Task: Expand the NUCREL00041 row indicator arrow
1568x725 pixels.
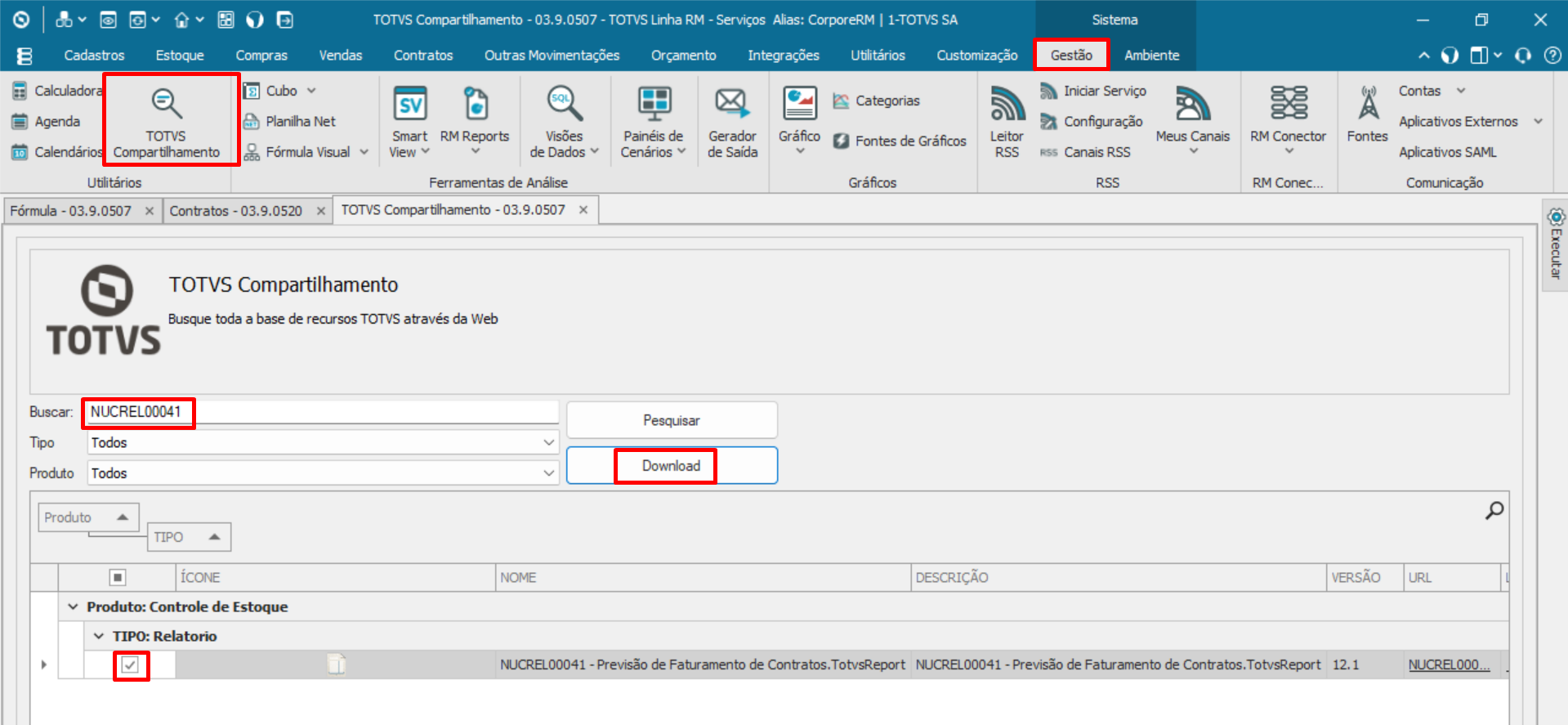Action: click(43, 665)
